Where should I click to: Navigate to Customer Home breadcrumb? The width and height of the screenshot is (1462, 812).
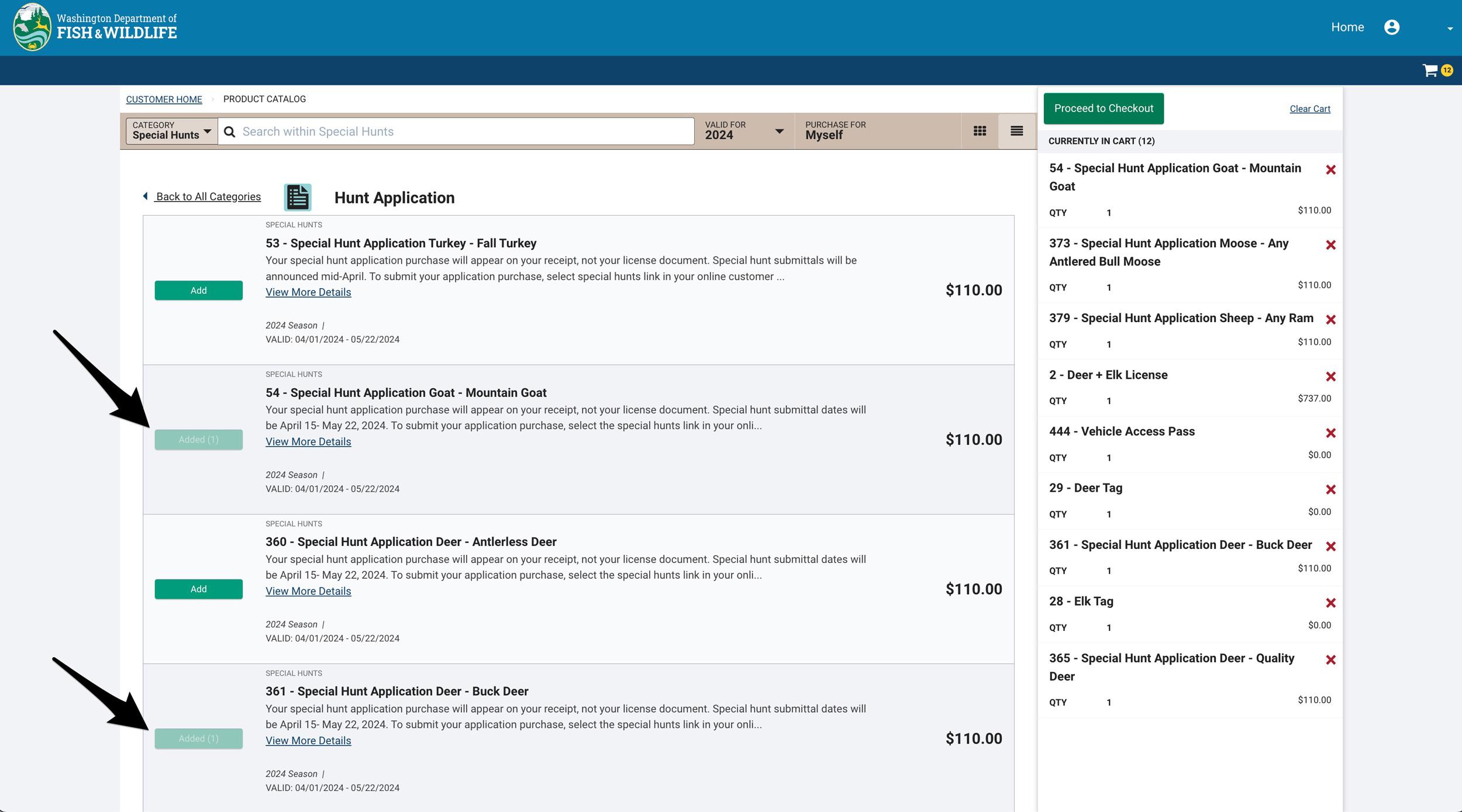[164, 99]
